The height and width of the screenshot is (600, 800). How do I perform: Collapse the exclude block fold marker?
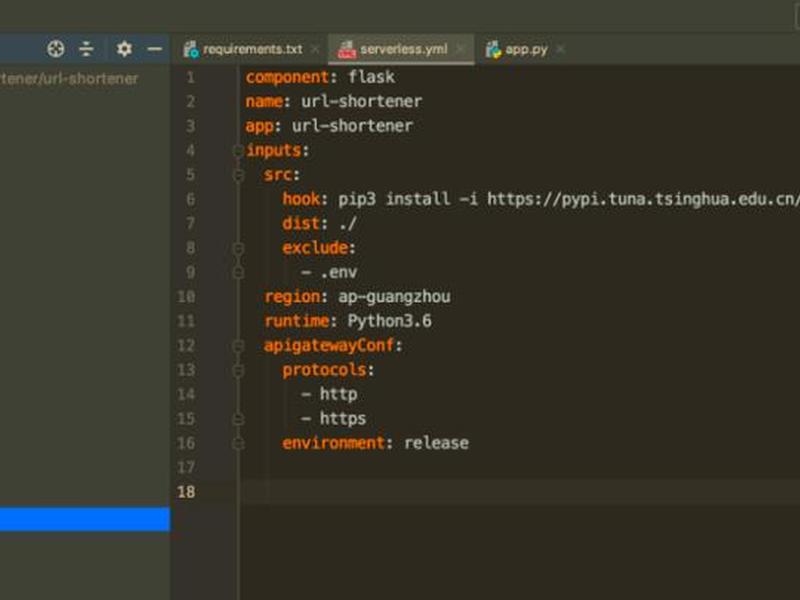[238, 248]
